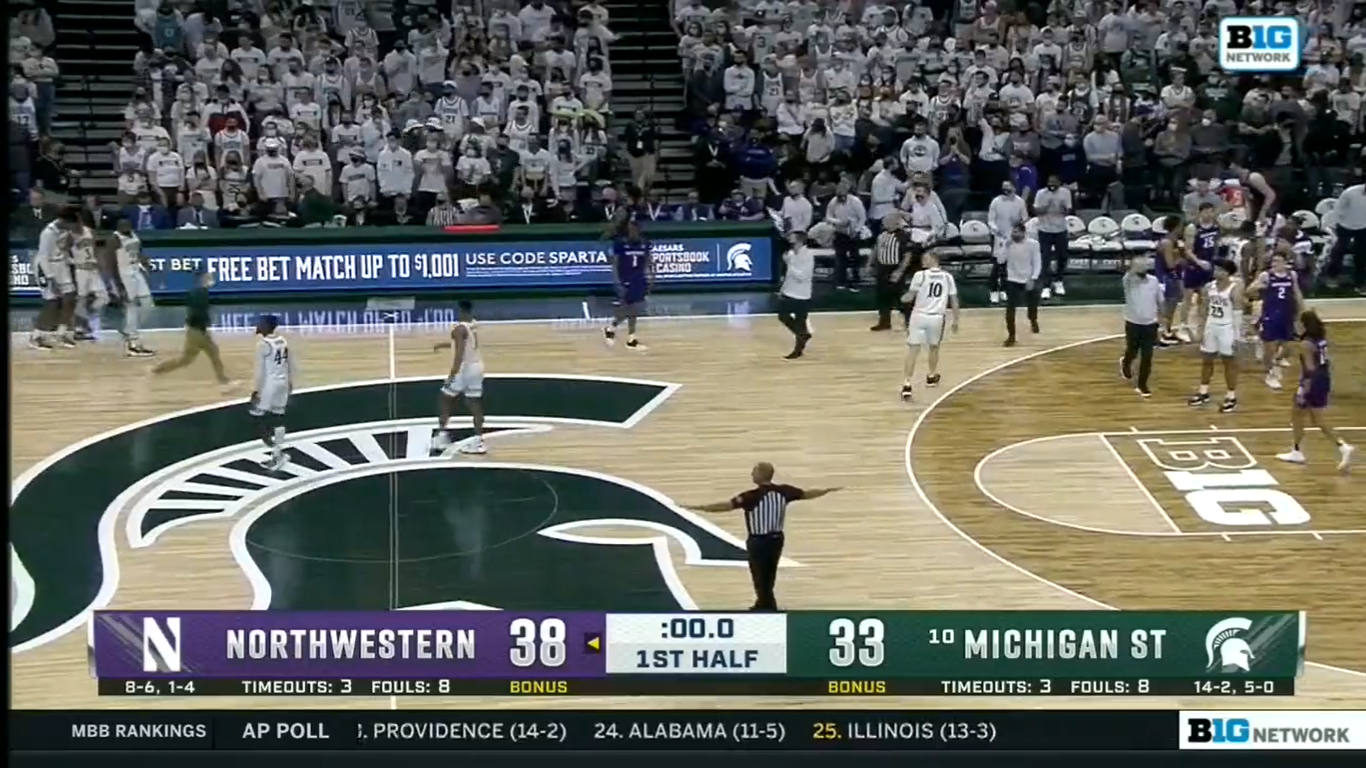Screen dimensions: 1366x768
Task: Click the MBB RANKINGS ticker label
Action: tap(138, 731)
